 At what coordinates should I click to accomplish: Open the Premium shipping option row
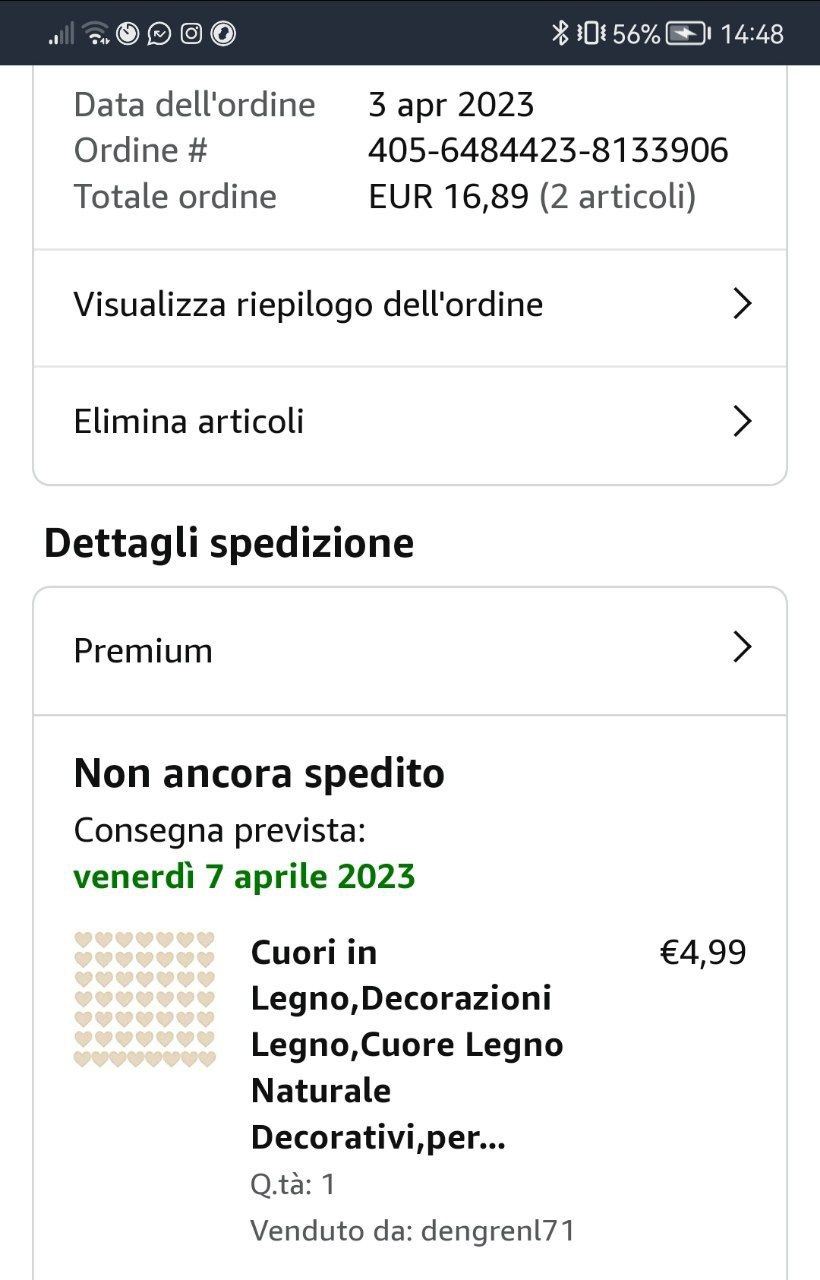click(x=143, y=651)
